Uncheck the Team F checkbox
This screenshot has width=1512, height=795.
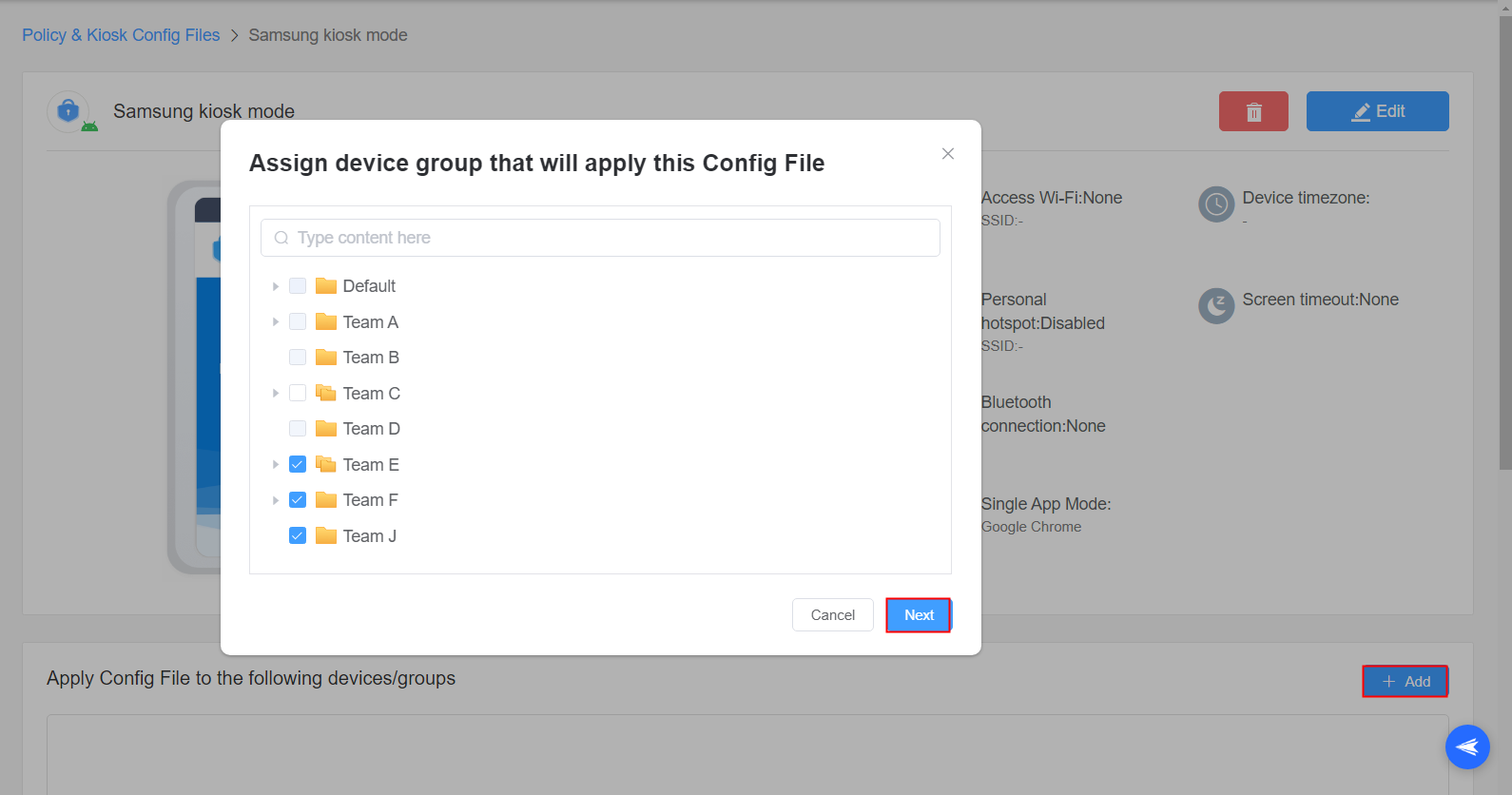tap(298, 499)
